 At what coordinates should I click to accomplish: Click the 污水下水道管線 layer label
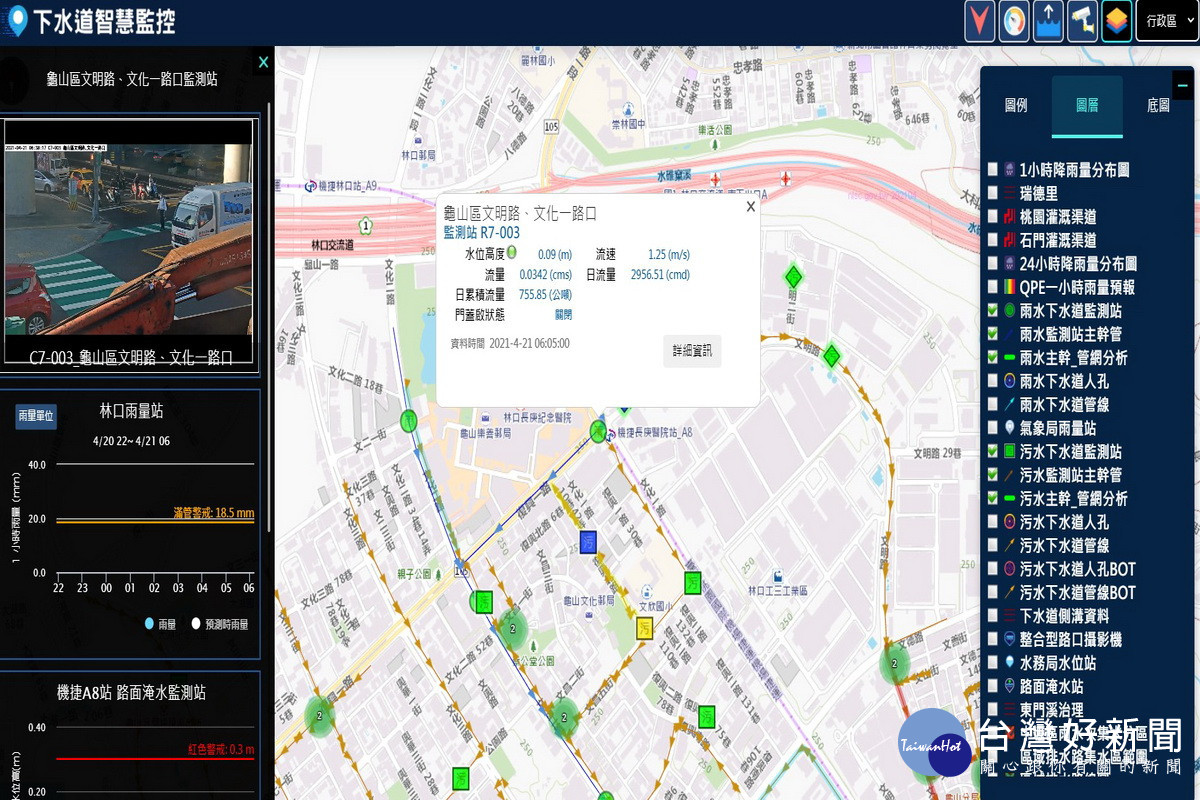click(x=1065, y=546)
